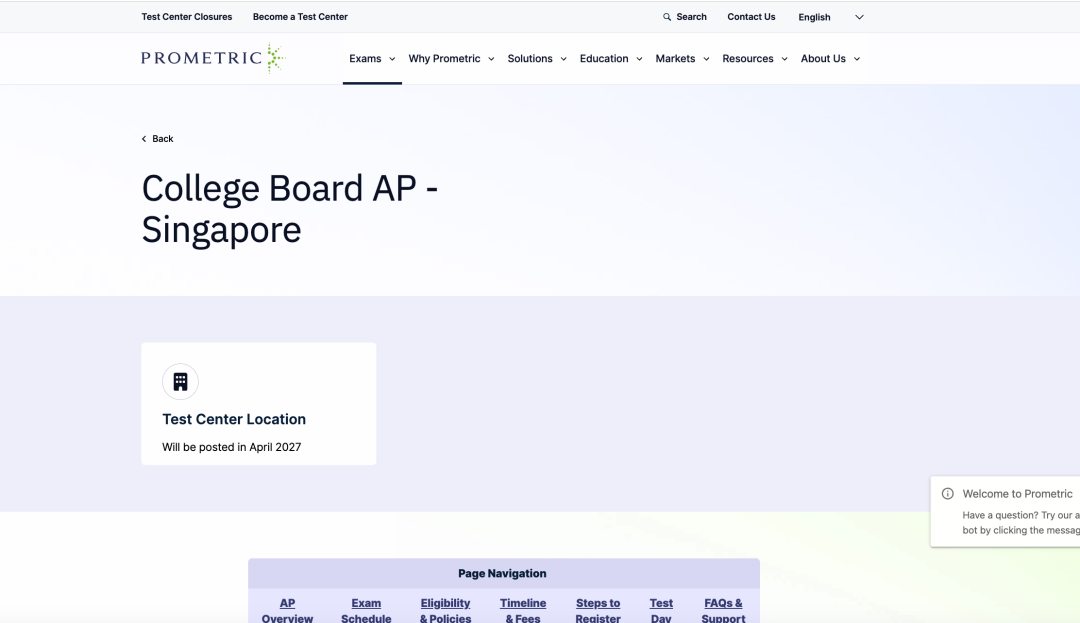
Task: Open the Why Prometric menu
Action: tap(444, 59)
